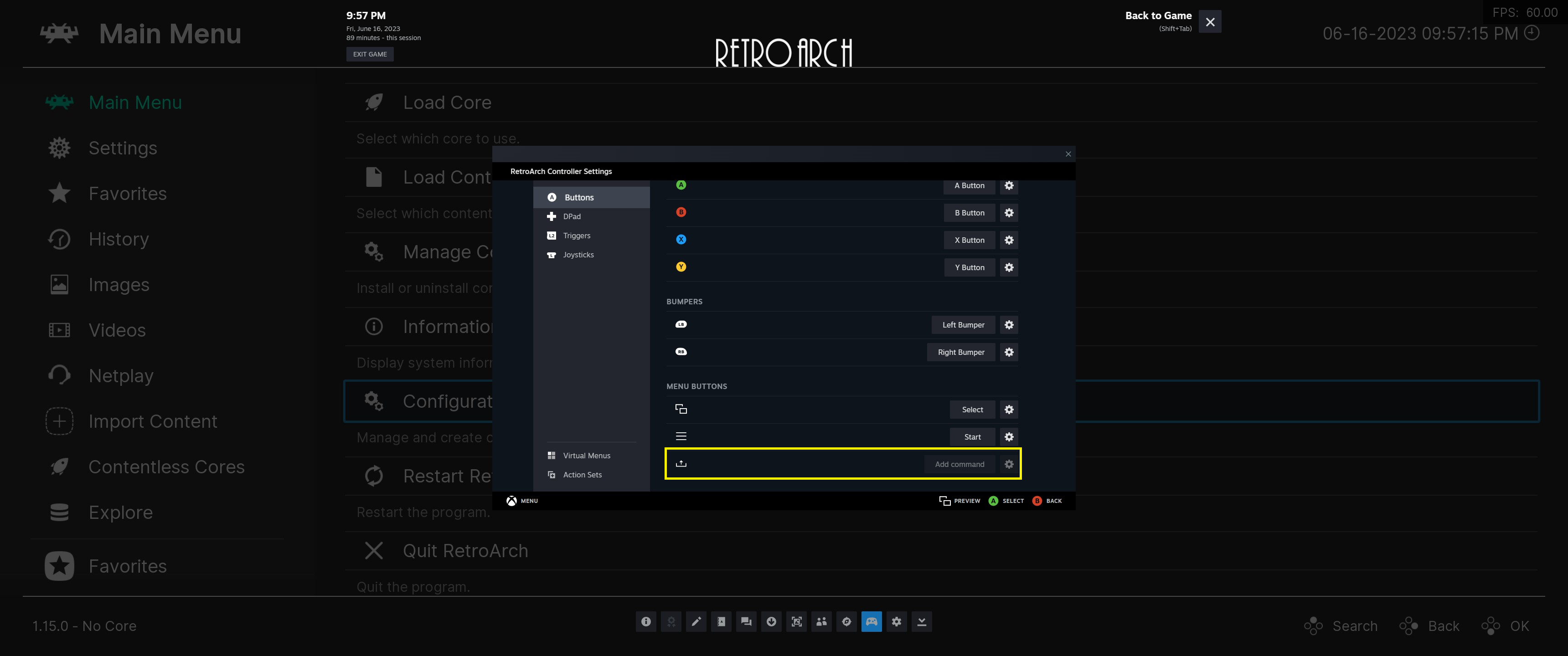Click Back to Game close button
Image resolution: width=1568 pixels, height=656 pixels.
pyautogui.click(x=1209, y=22)
